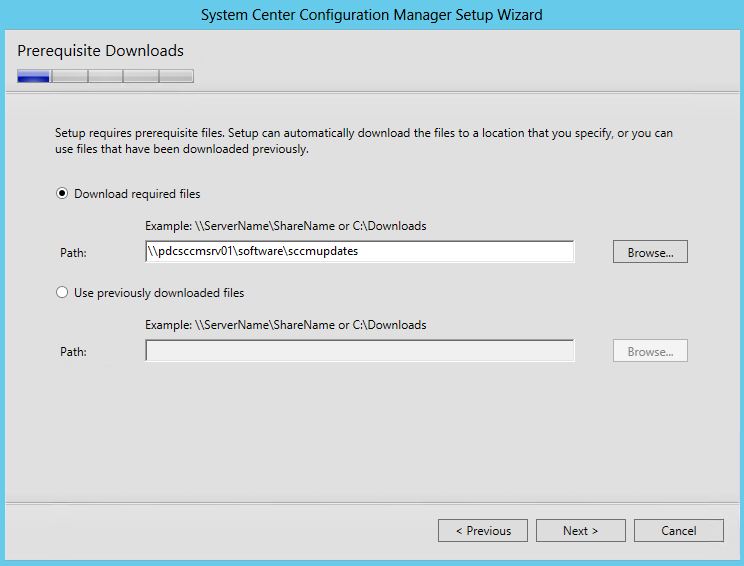Image resolution: width=744 pixels, height=566 pixels.
Task: Click the download path field containing \\pdcsccmsrv01
Action: pyautogui.click(x=360, y=251)
